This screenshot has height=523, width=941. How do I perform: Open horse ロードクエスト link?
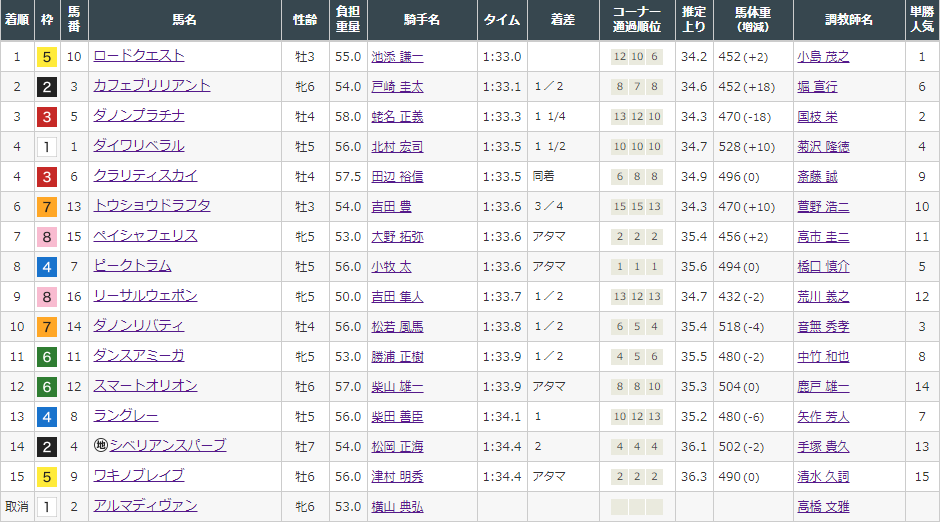coord(139,56)
